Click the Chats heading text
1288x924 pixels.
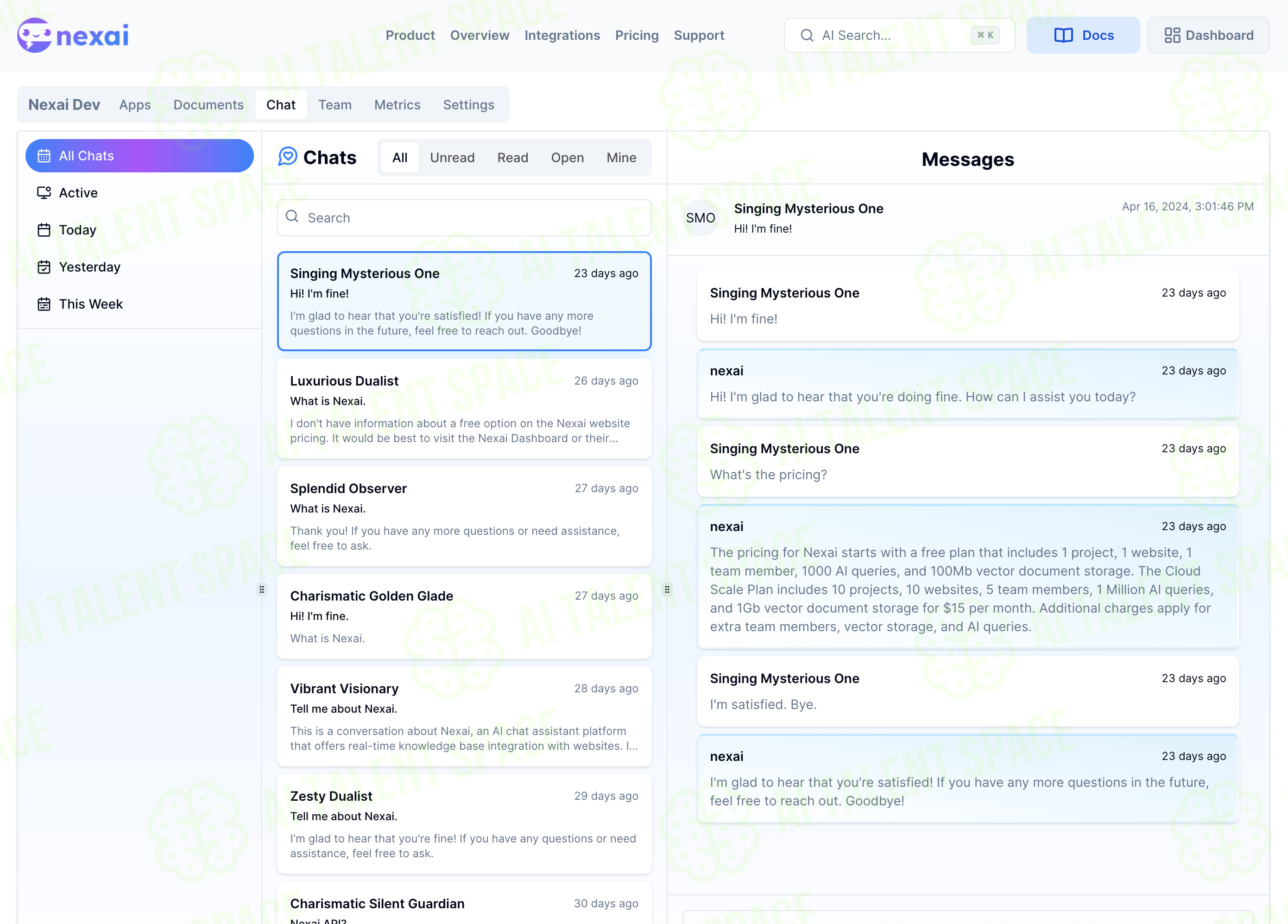[x=329, y=157]
